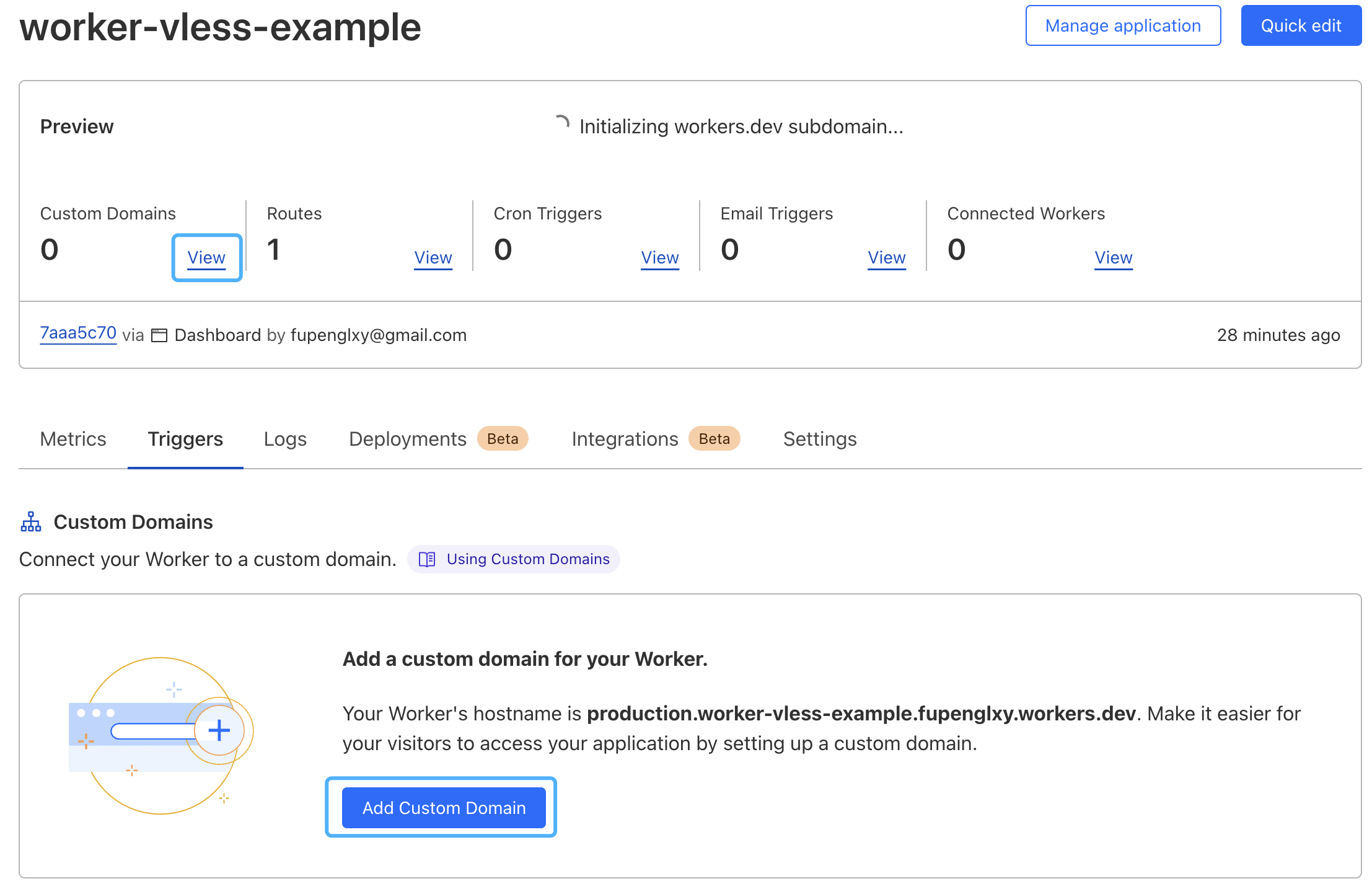Image resolution: width=1372 pixels, height=889 pixels.
Task: Open the Routes View link
Action: point(433,257)
